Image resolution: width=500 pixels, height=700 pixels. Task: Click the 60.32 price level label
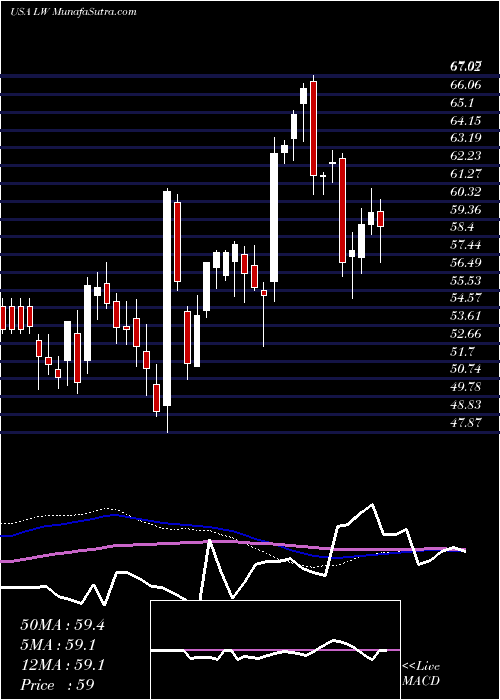(466, 192)
